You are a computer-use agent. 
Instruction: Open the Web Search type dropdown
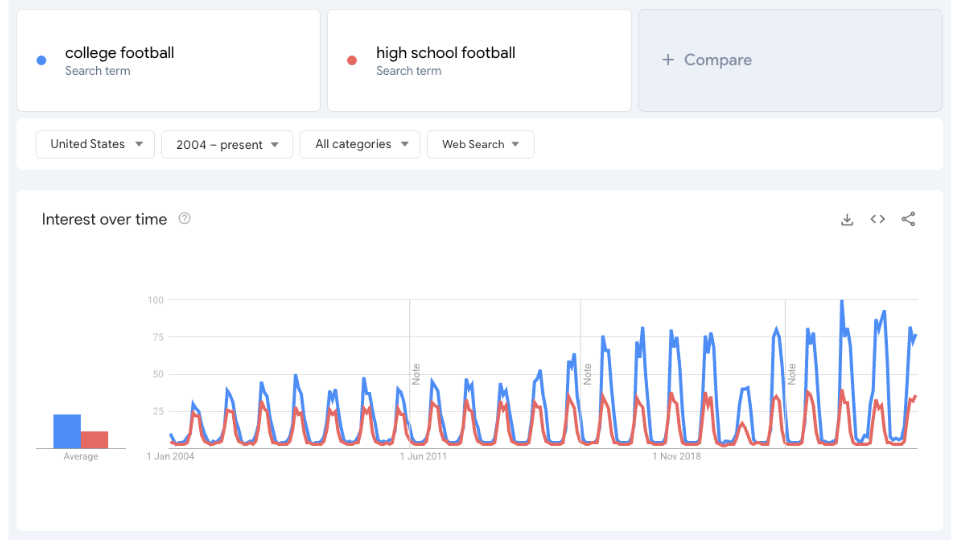(480, 144)
